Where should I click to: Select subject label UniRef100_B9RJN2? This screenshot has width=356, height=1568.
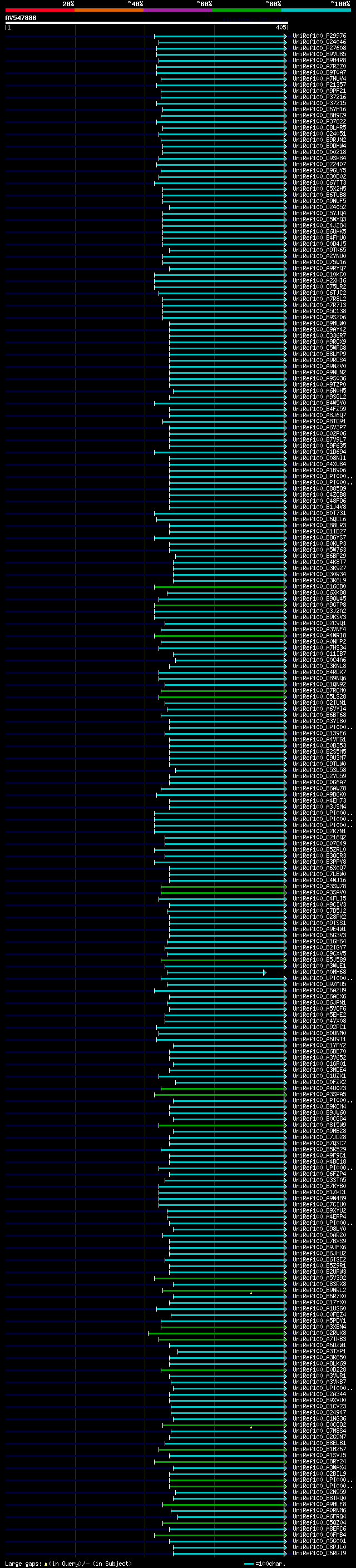click(319, 140)
